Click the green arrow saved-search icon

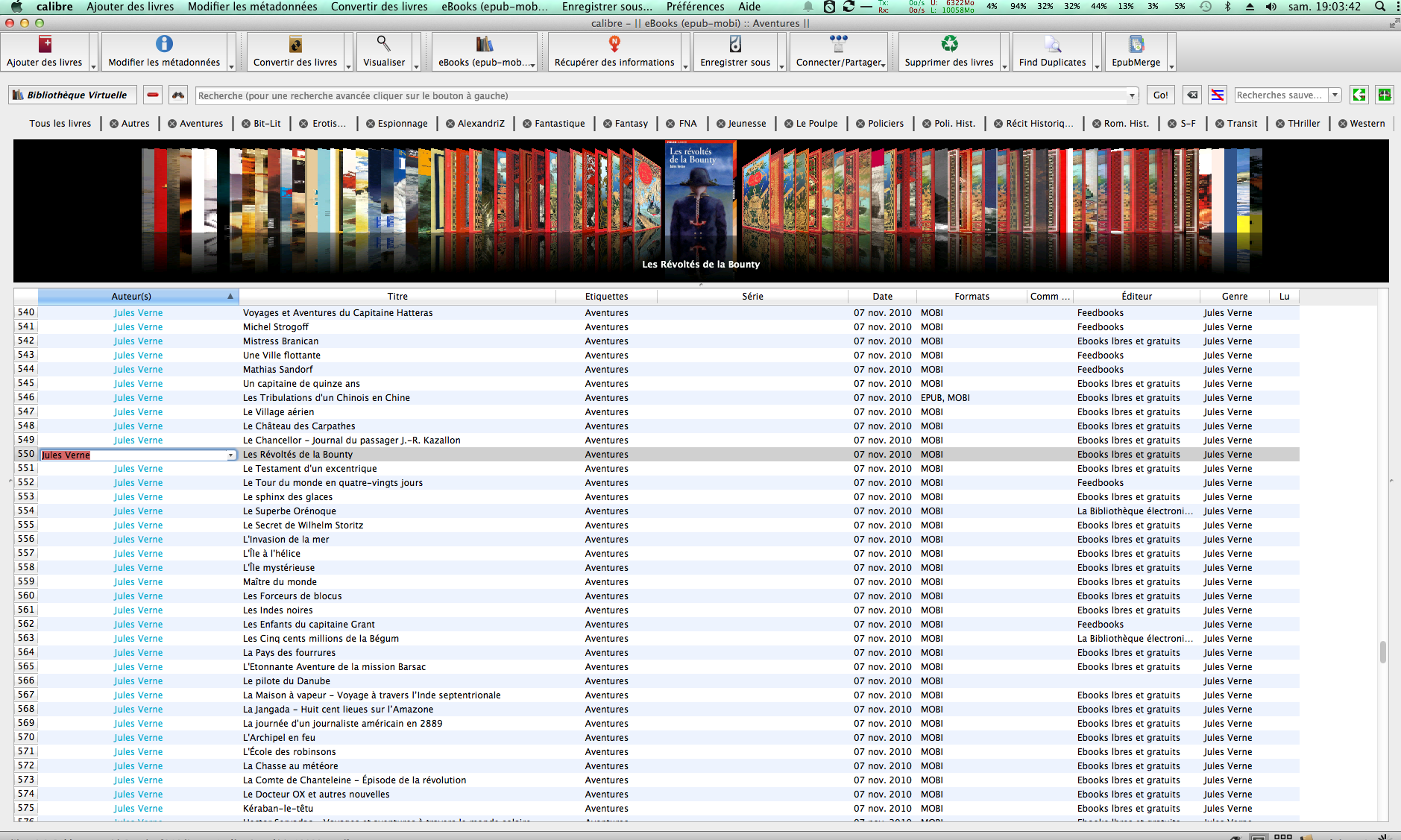pos(1359,95)
